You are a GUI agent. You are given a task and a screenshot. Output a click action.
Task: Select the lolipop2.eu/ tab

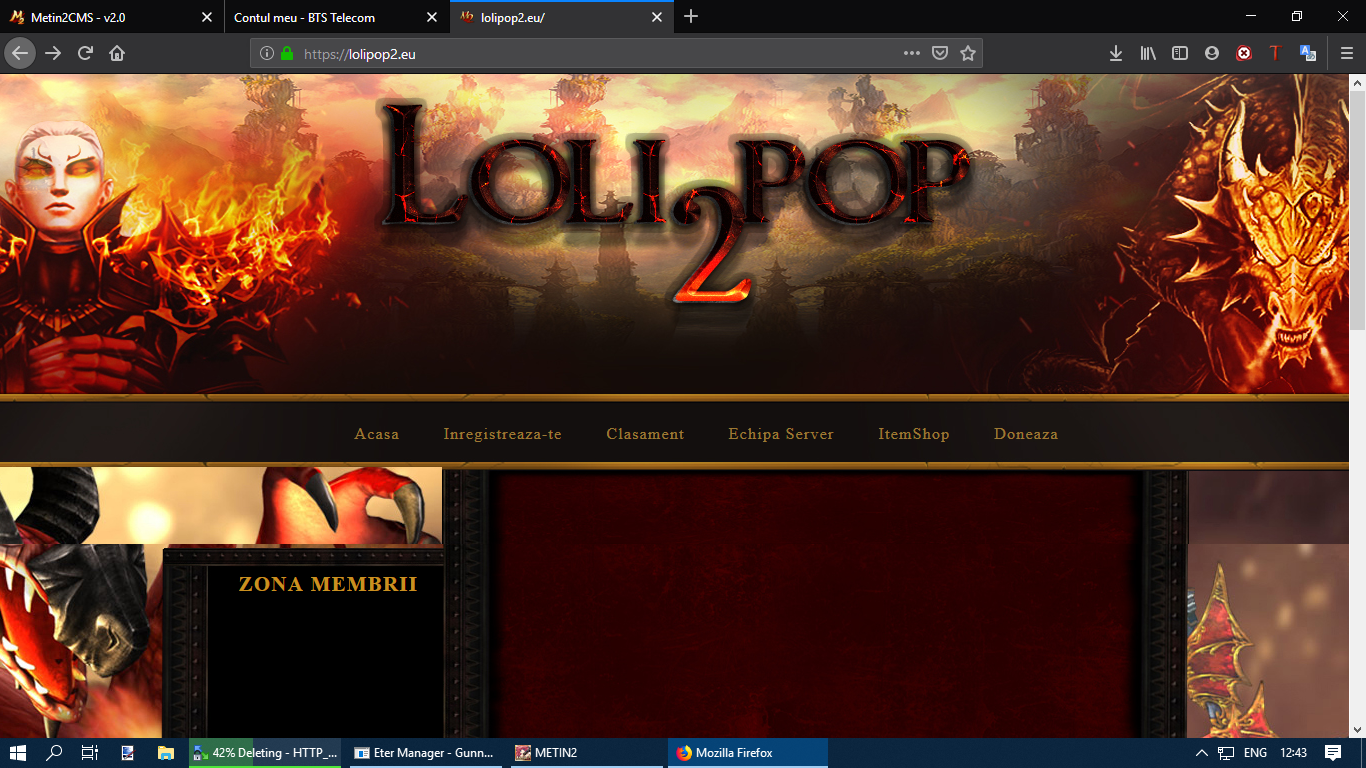(x=562, y=17)
